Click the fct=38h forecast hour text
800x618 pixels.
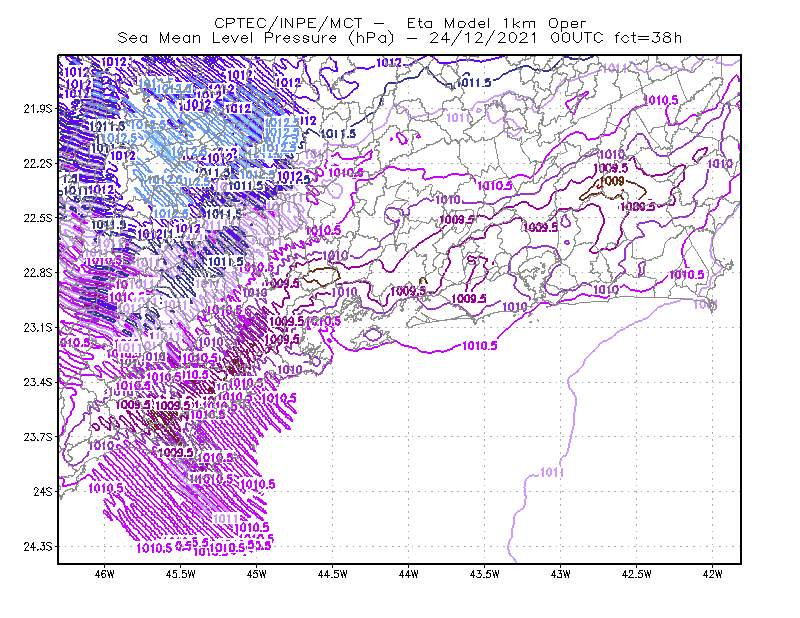647,38
